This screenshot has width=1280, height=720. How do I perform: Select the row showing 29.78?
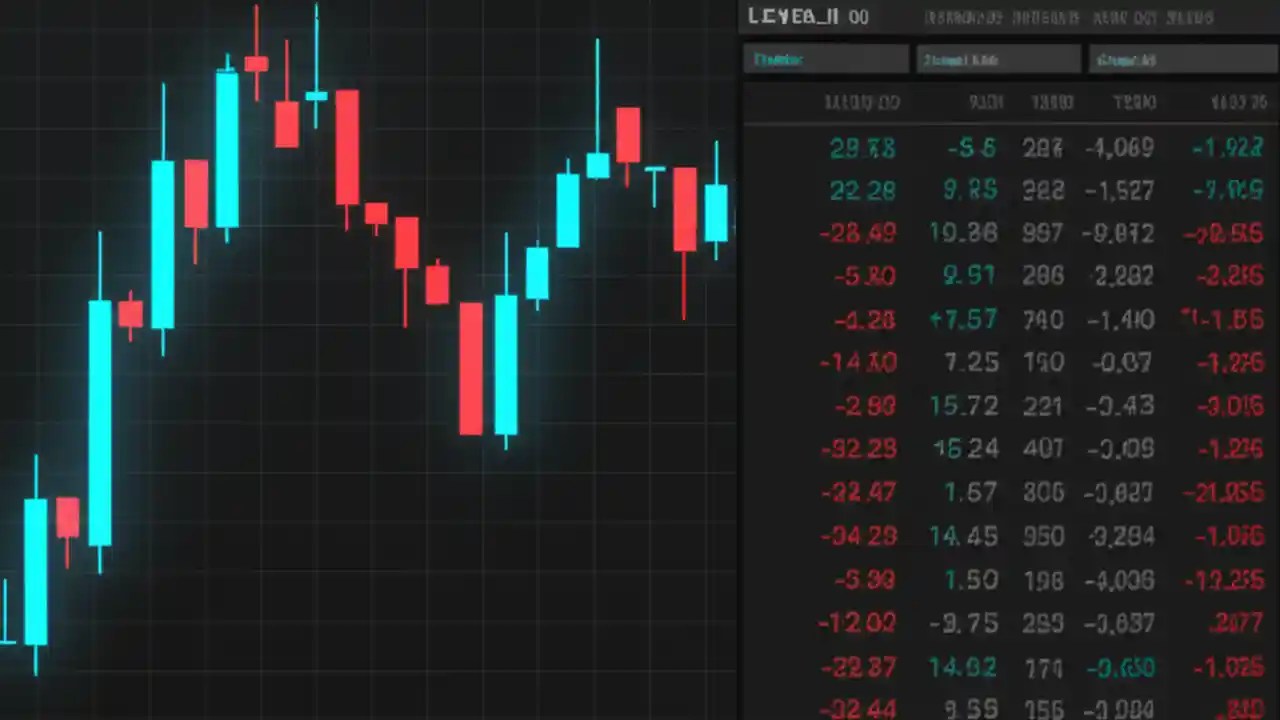[x=862, y=148]
